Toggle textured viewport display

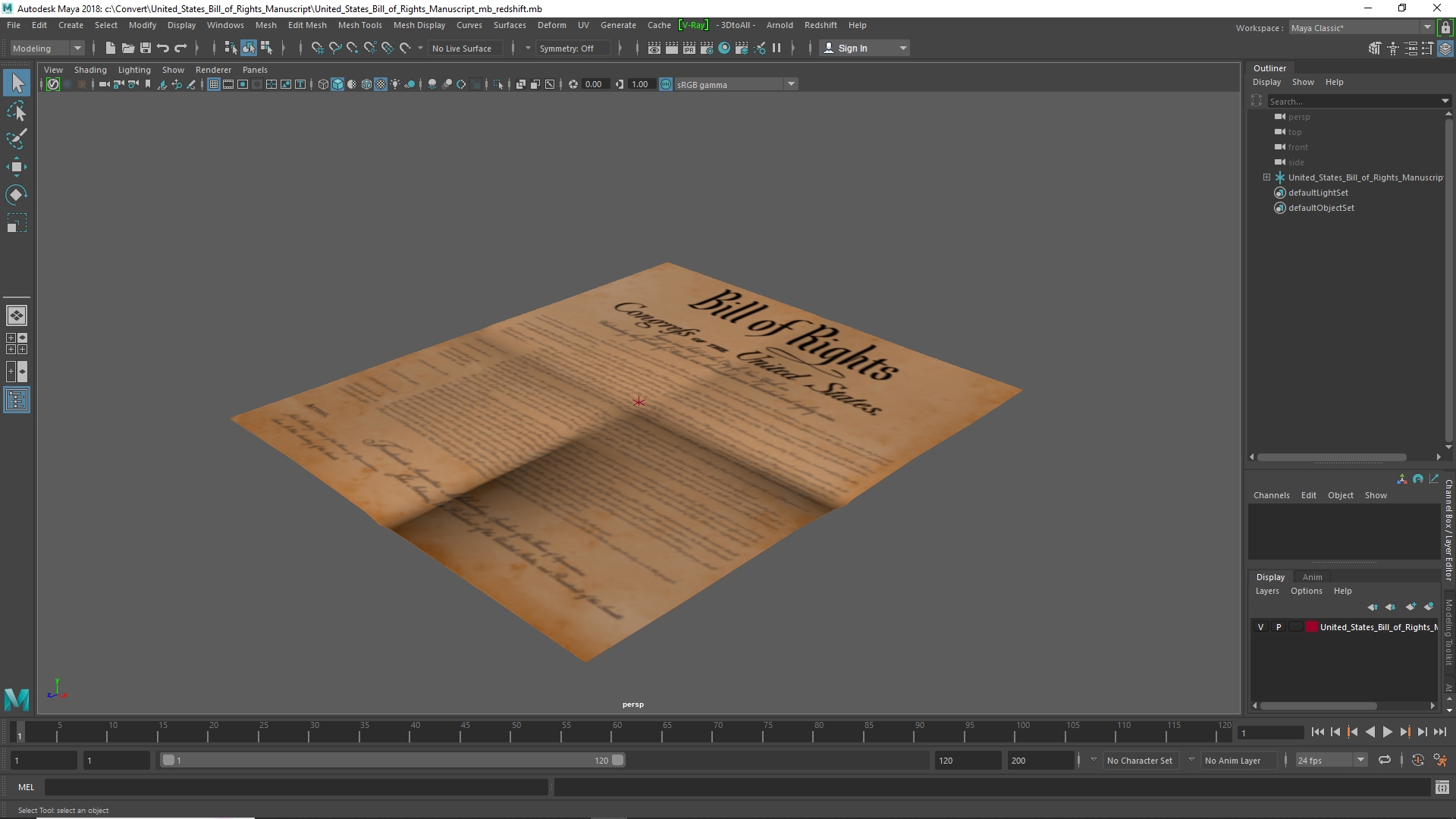(x=381, y=84)
